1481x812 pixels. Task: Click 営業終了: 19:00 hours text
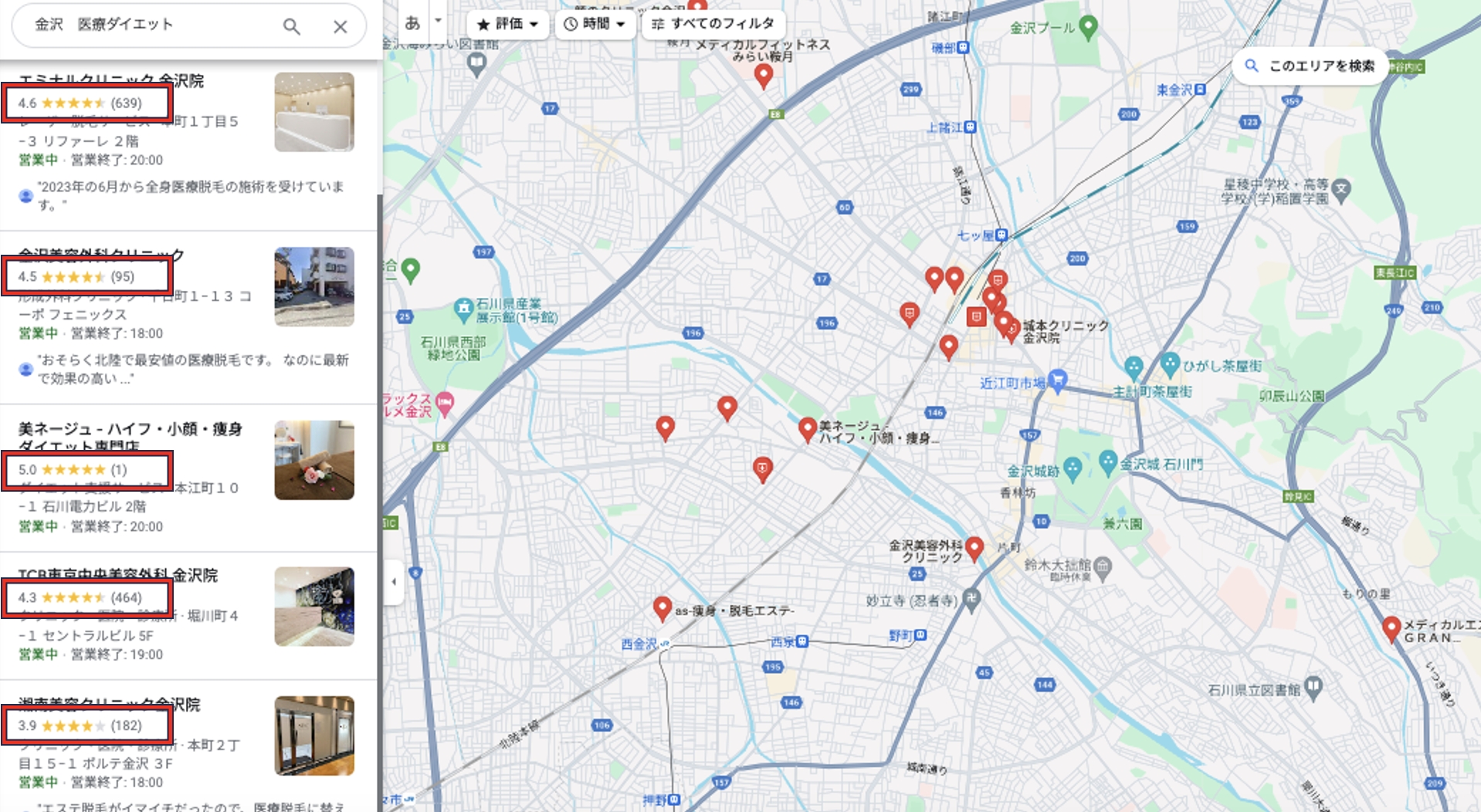tap(117, 655)
